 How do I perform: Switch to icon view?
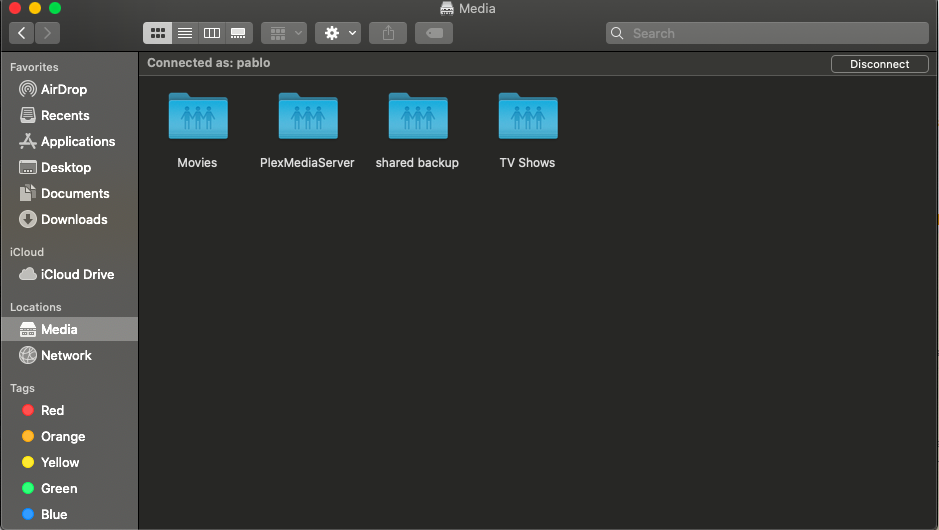click(157, 33)
